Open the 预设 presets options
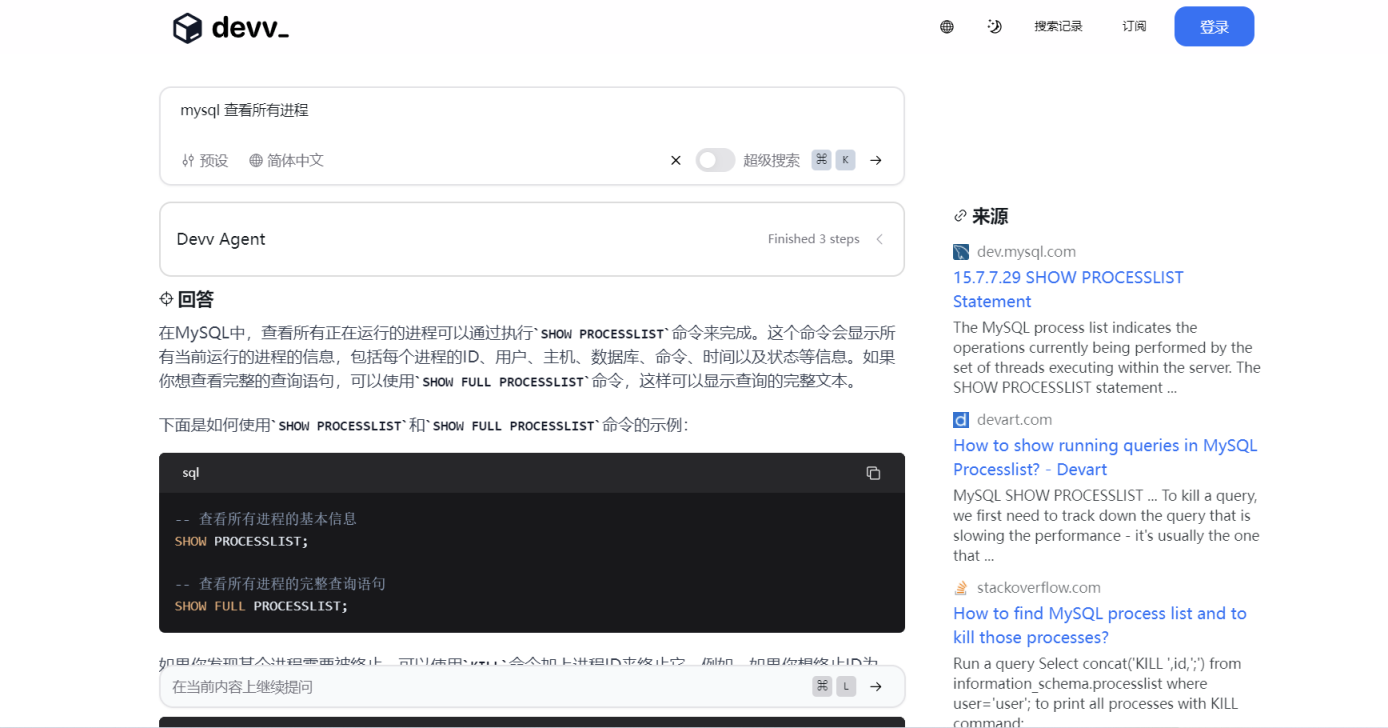This screenshot has height=728, width=1388. click(205, 160)
